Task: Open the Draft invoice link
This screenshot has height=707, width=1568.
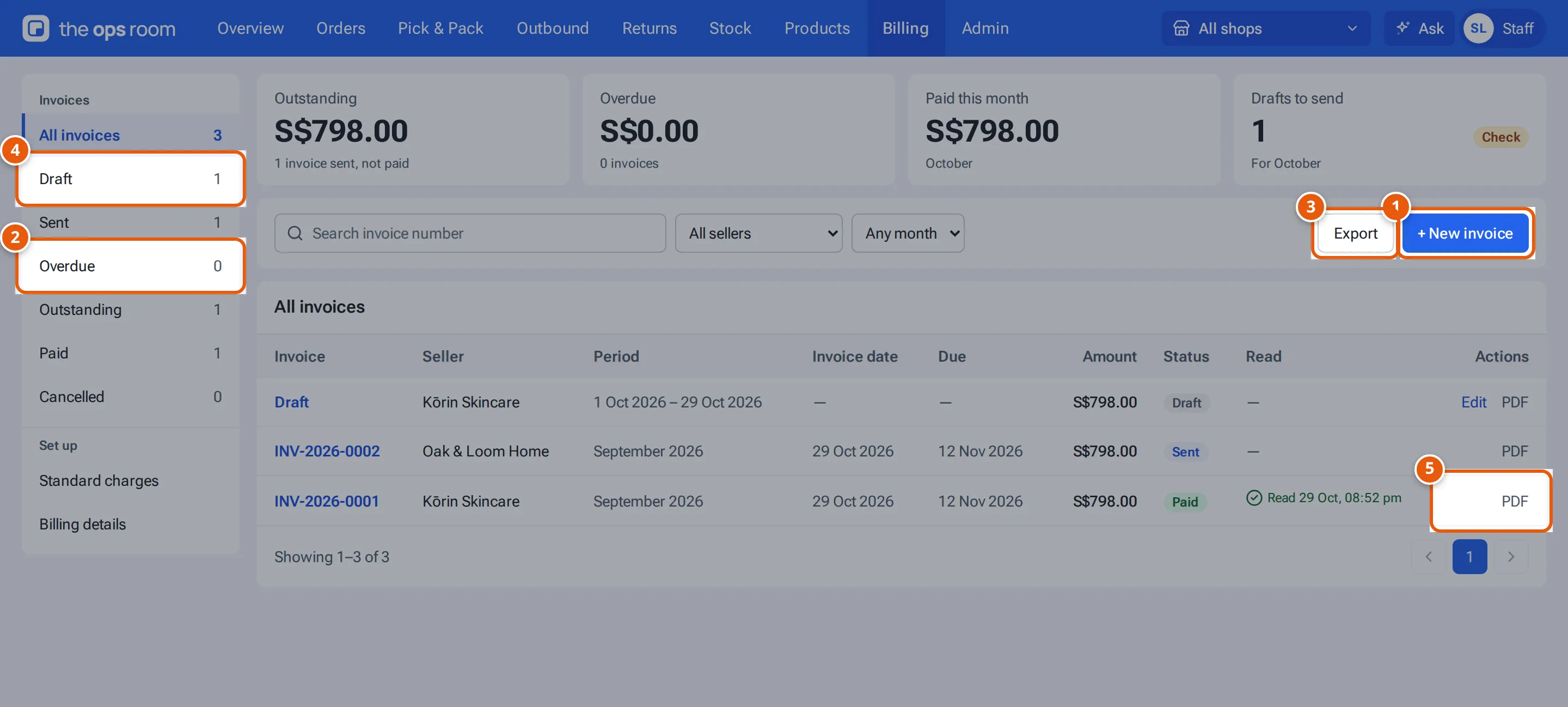Action: coord(291,402)
